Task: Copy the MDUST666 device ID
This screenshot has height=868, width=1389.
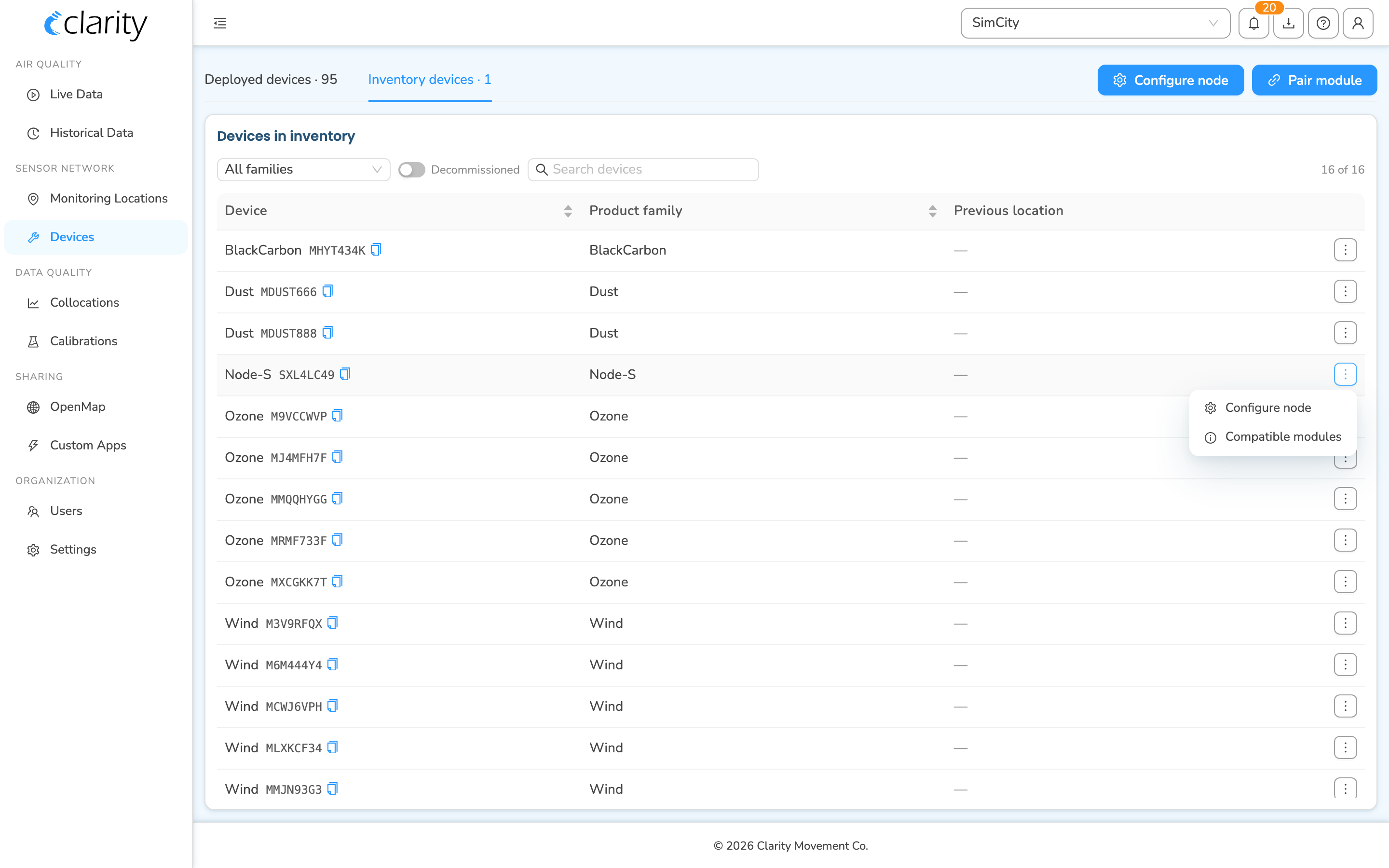Action: pos(328,291)
